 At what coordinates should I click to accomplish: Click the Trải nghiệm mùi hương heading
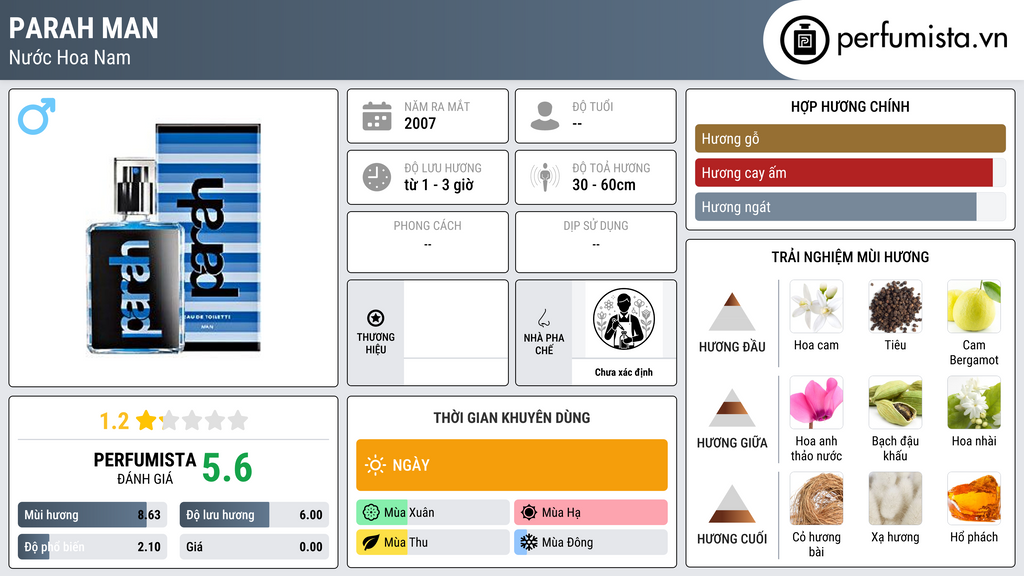(x=850, y=257)
